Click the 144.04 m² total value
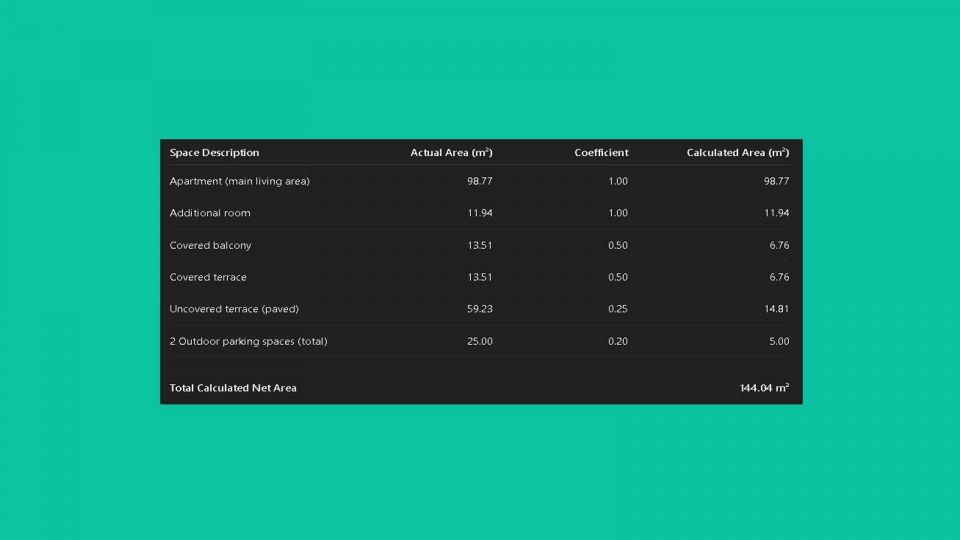The height and width of the screenshot is (540, 960). pyautogui.click(x=764, y=388)
